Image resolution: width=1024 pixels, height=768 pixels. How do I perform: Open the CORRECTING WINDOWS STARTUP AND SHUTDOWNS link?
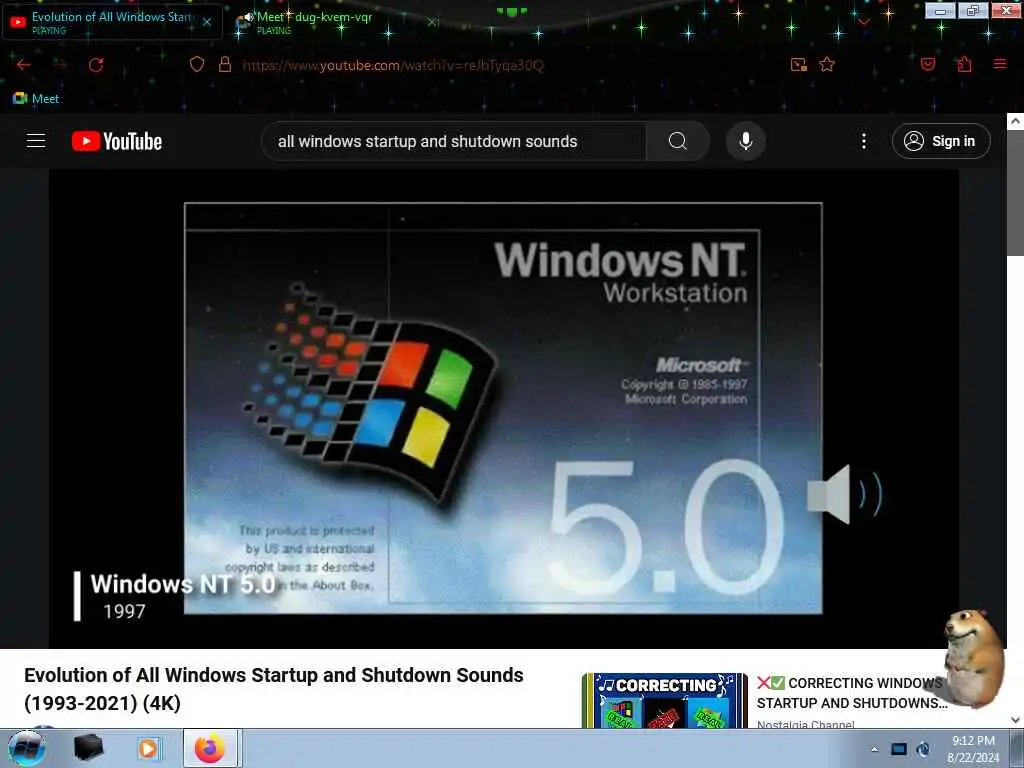click(852, 693)
